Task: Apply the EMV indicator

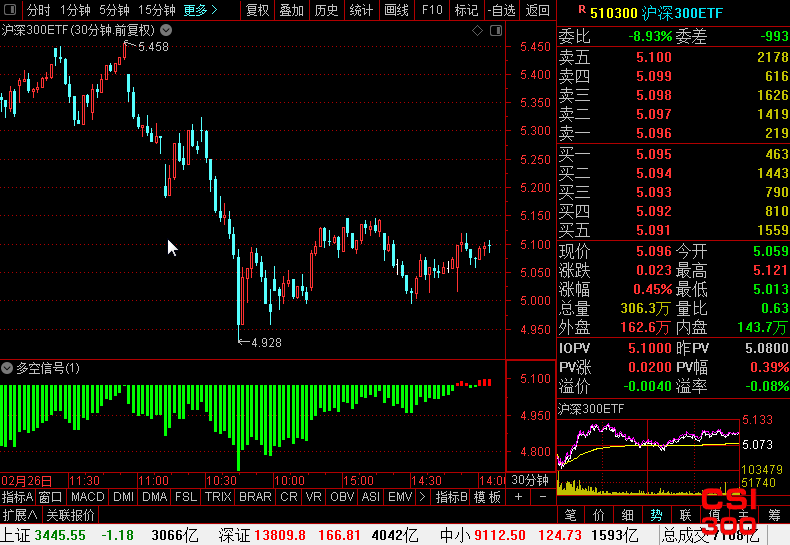Action: [401, 497]
